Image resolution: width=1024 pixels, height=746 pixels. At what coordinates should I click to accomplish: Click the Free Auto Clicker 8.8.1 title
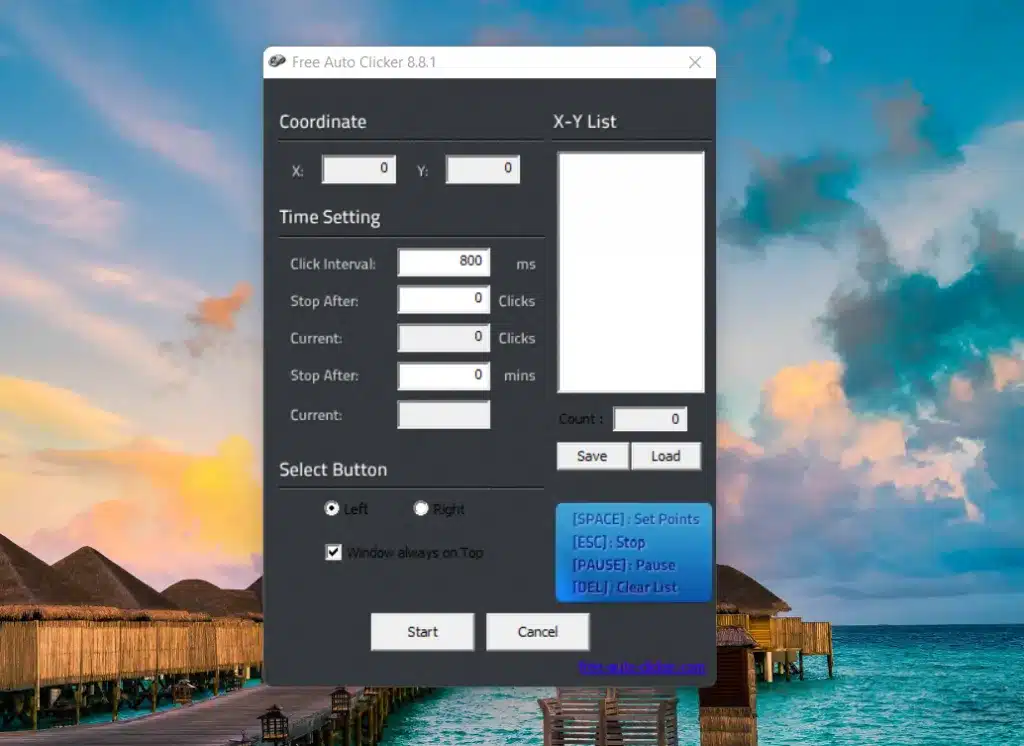(364, 62)
